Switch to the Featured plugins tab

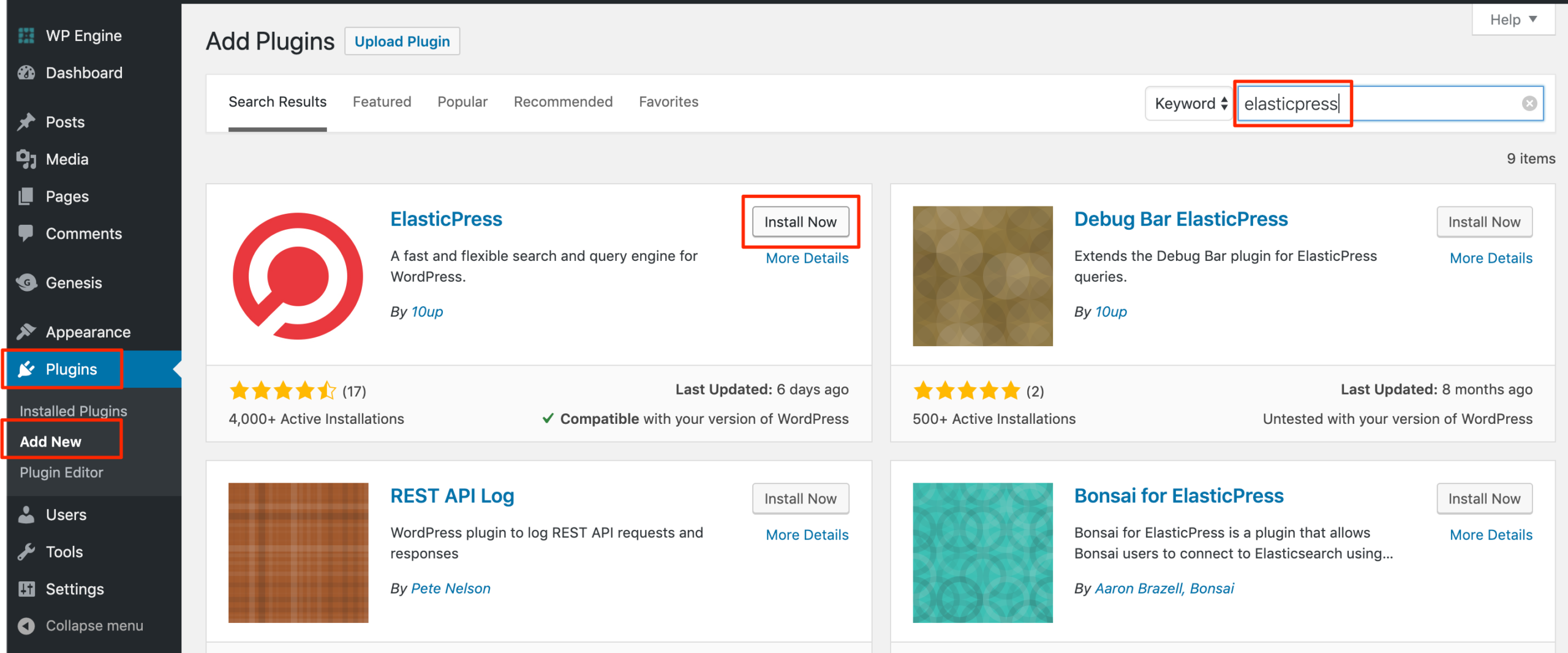(x=382, y=102)
